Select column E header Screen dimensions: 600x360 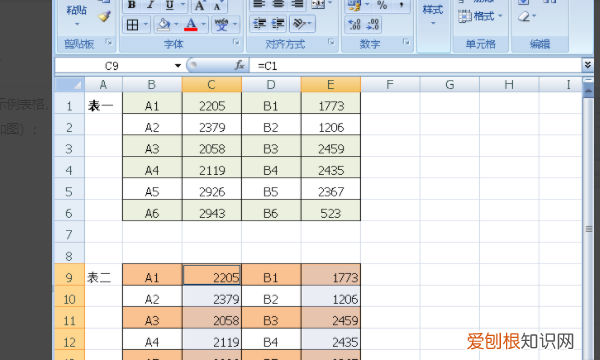click(x=331, y=85)
